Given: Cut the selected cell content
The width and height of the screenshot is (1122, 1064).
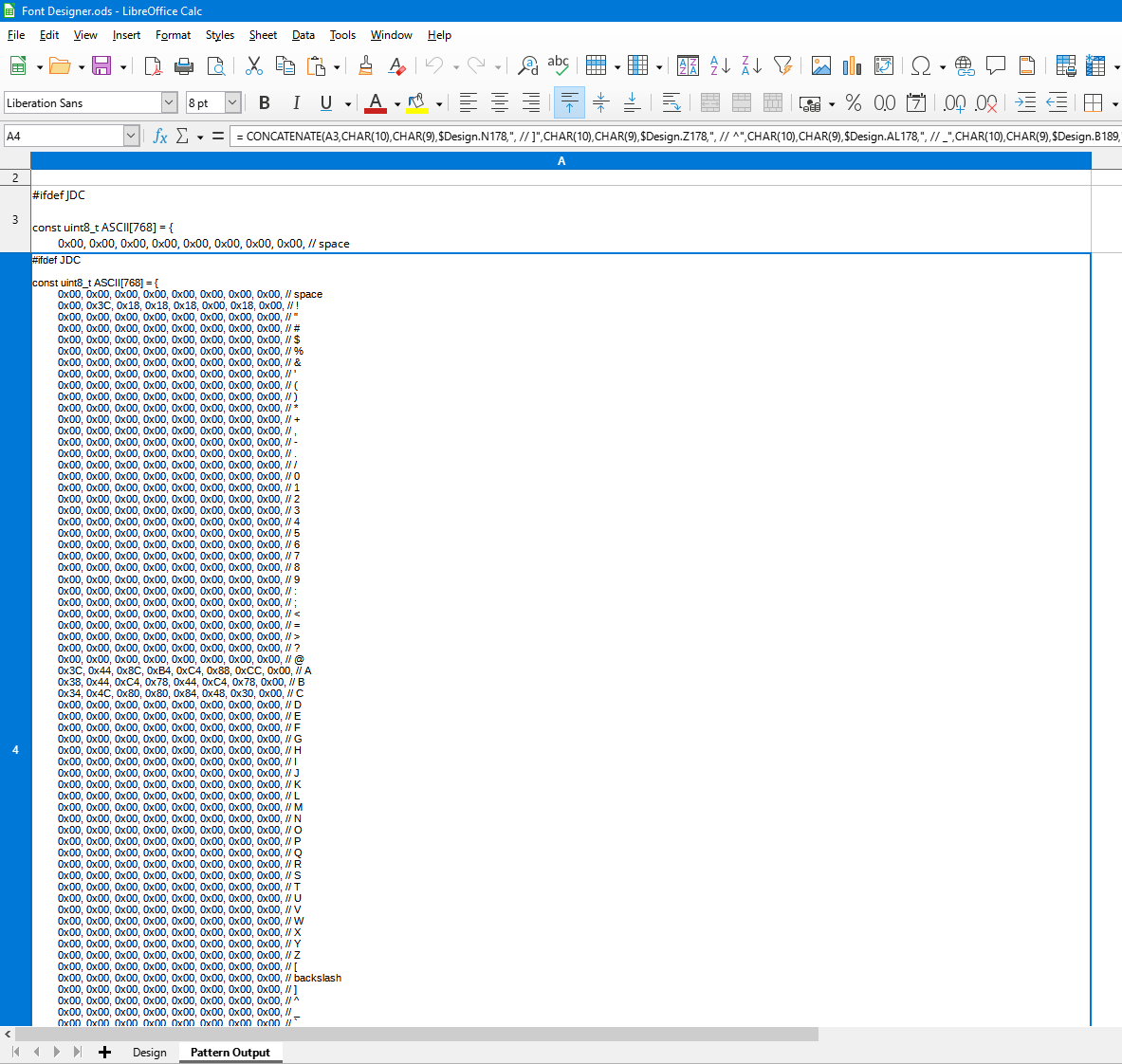Looking at the screenshot, I should click(x=253, y=66).
